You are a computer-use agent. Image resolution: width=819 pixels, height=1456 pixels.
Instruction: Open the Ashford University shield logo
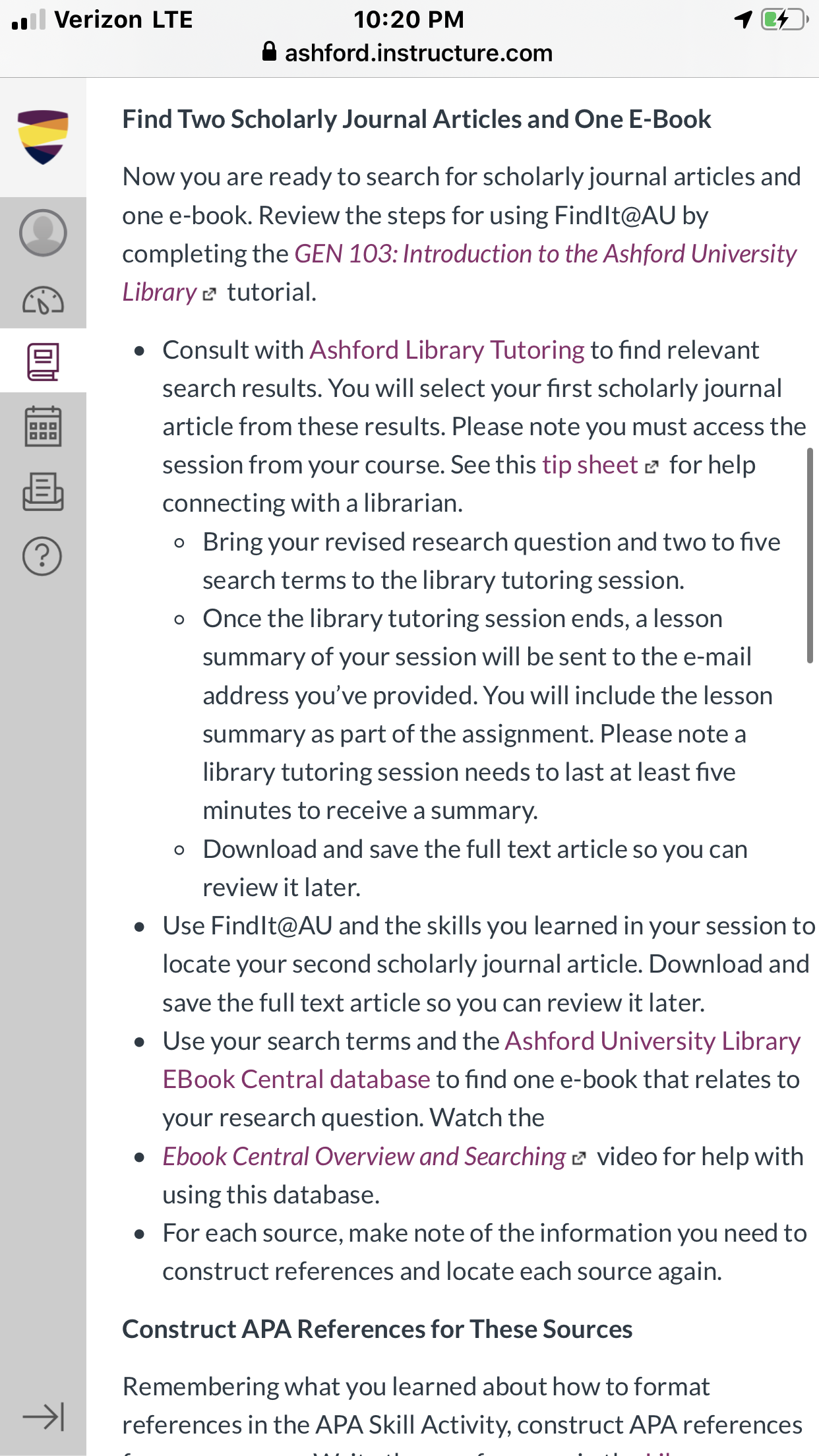coord(43,137)
